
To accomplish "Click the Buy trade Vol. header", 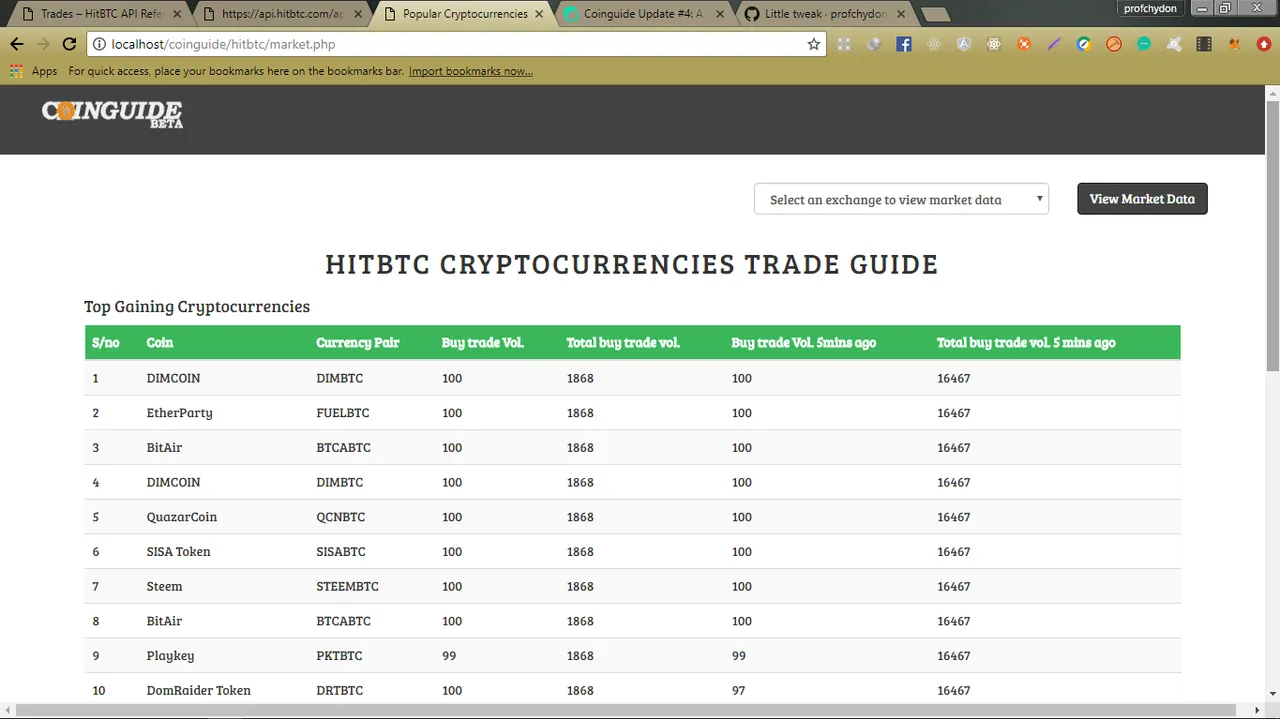I will click(482, 342).
